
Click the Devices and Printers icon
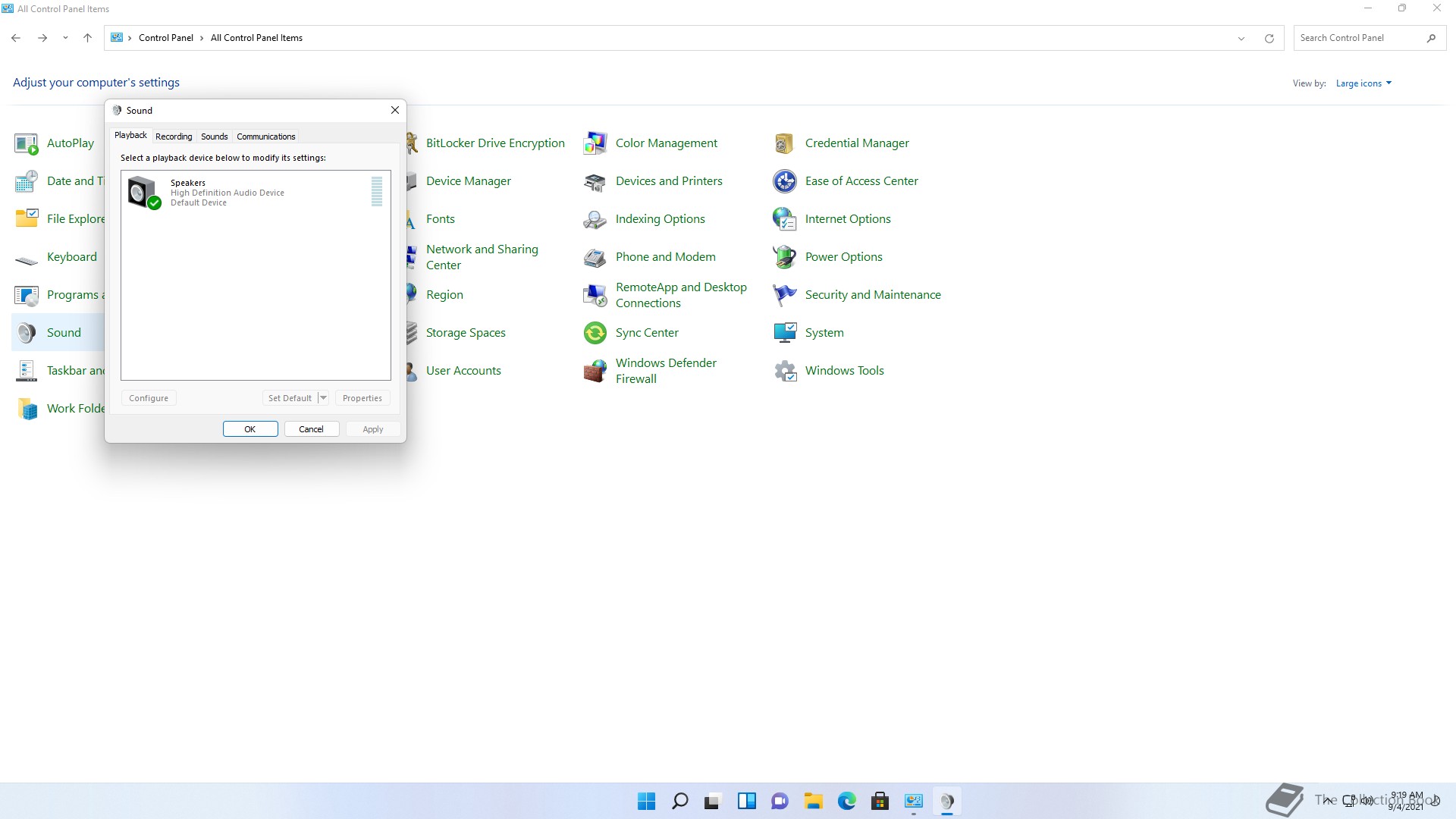tap(595, 181)
